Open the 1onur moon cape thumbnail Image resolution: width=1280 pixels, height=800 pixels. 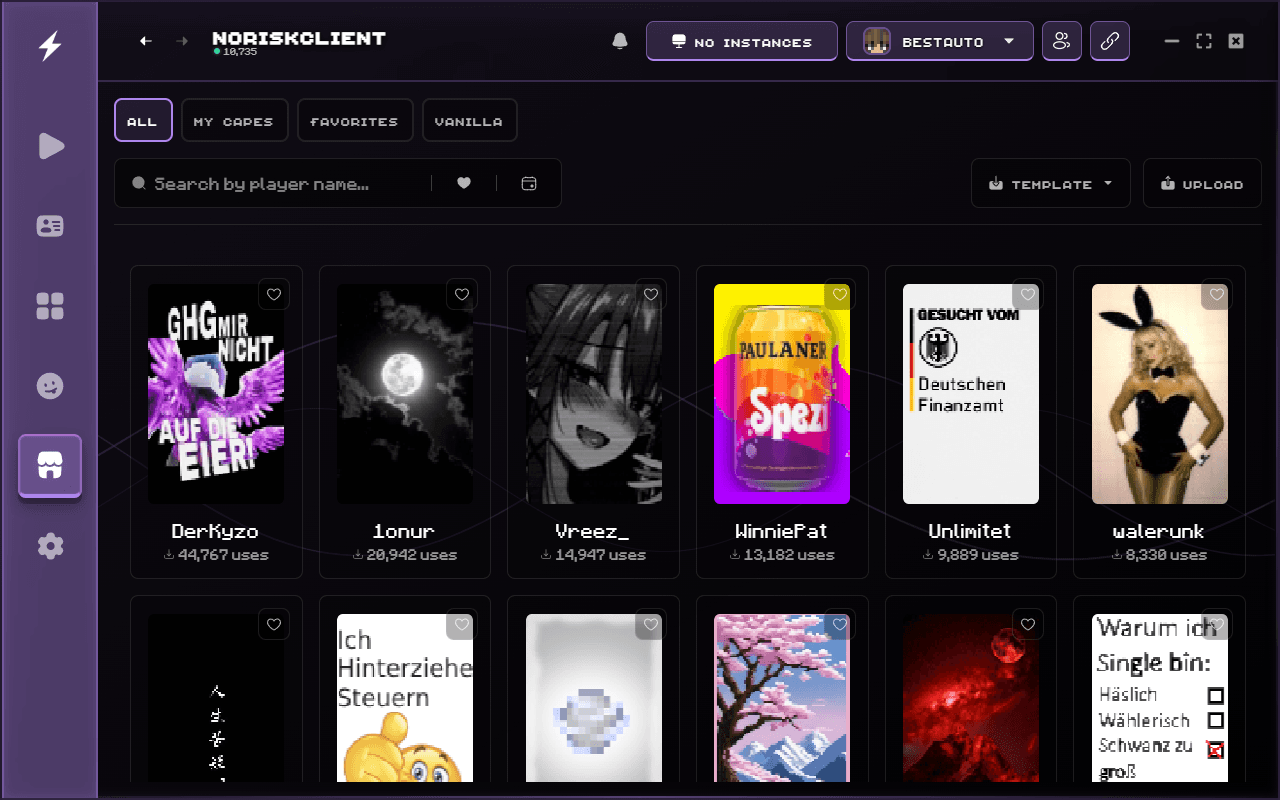coord(405,394)
